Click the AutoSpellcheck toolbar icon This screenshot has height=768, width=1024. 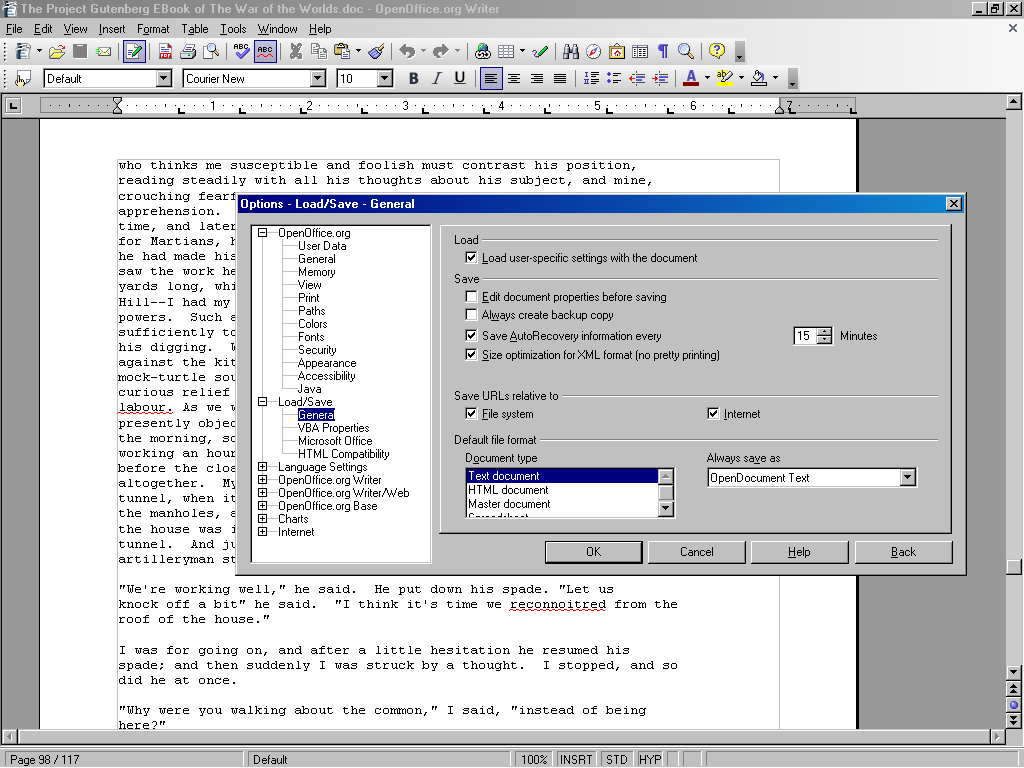click(265, 51)
